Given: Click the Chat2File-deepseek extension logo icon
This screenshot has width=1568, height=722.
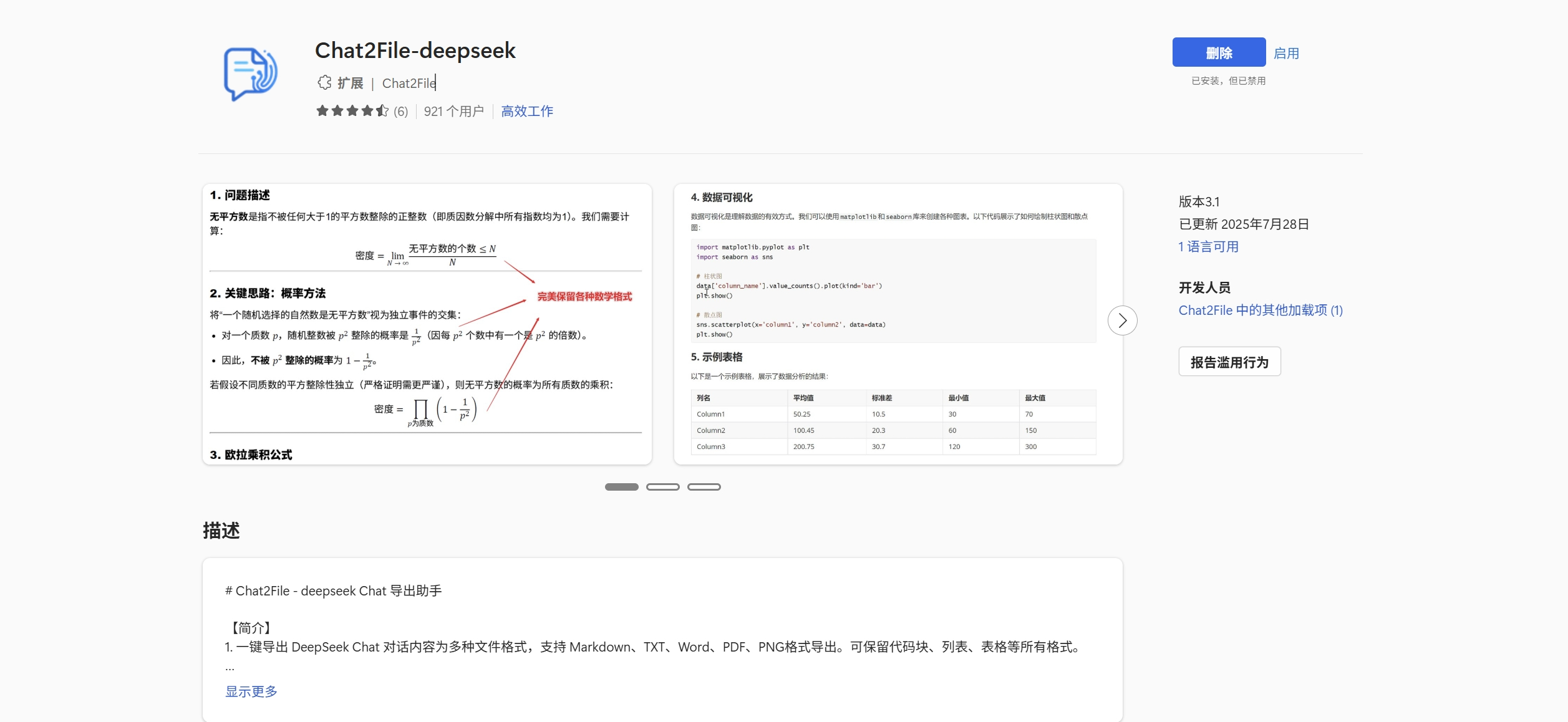Looking at the screenshot, I should (x=250, y=74).
